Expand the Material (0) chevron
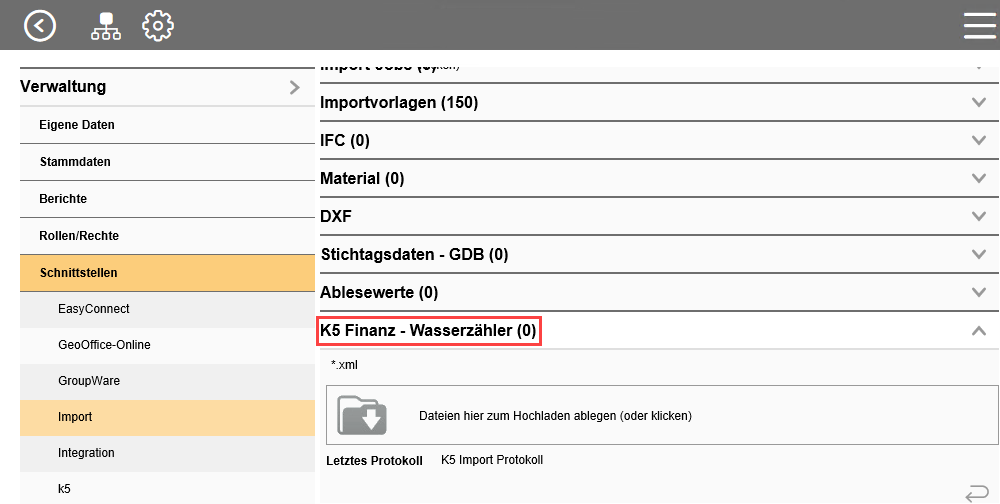Screen dimensions: 1000x504 point(978,178)
